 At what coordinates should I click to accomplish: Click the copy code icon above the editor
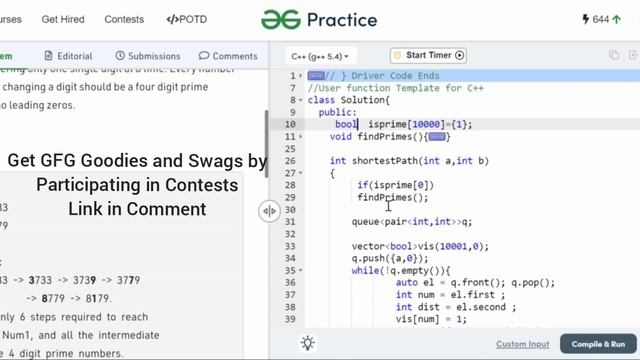click(614, 55)
